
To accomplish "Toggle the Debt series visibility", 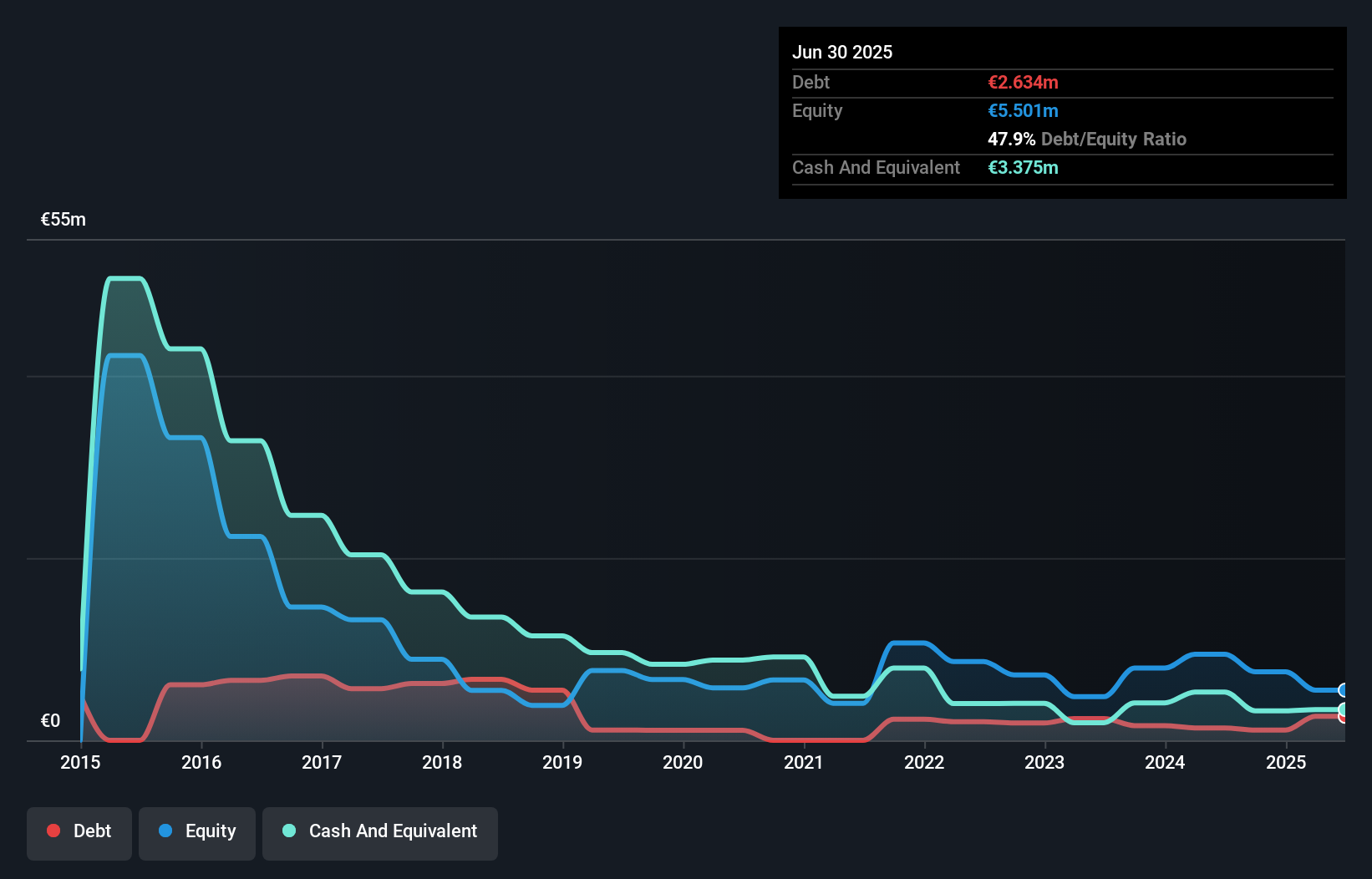I will (79, 832).
